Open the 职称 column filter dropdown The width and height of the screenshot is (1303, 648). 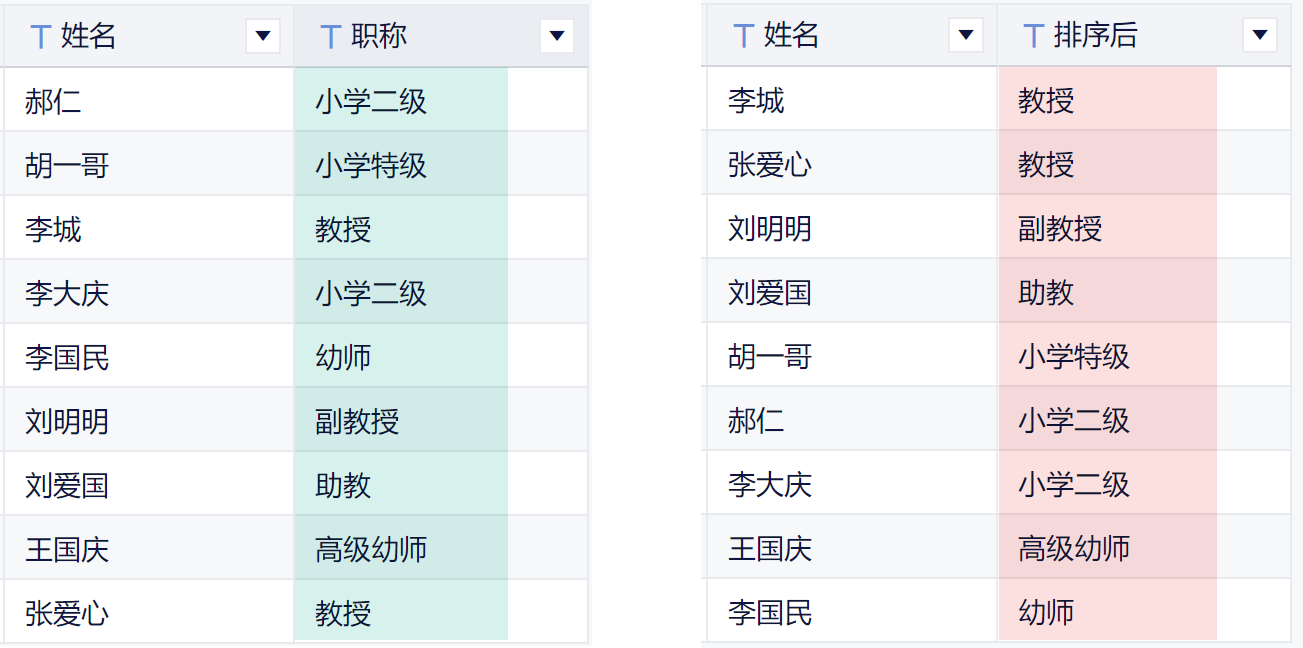pos(556,37)
